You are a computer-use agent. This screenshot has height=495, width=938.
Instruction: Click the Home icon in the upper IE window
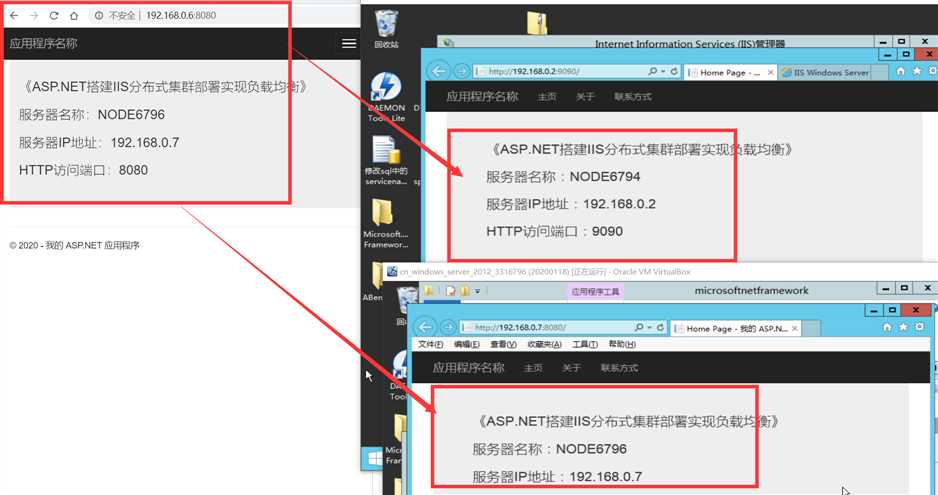click(x=900, y=71)
